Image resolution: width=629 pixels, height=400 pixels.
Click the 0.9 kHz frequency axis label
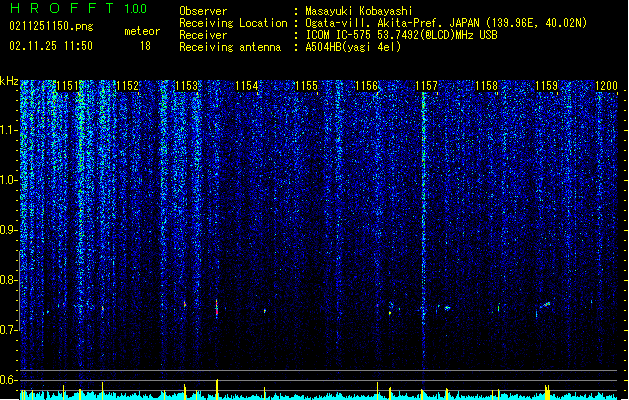(x=9, y=230)
